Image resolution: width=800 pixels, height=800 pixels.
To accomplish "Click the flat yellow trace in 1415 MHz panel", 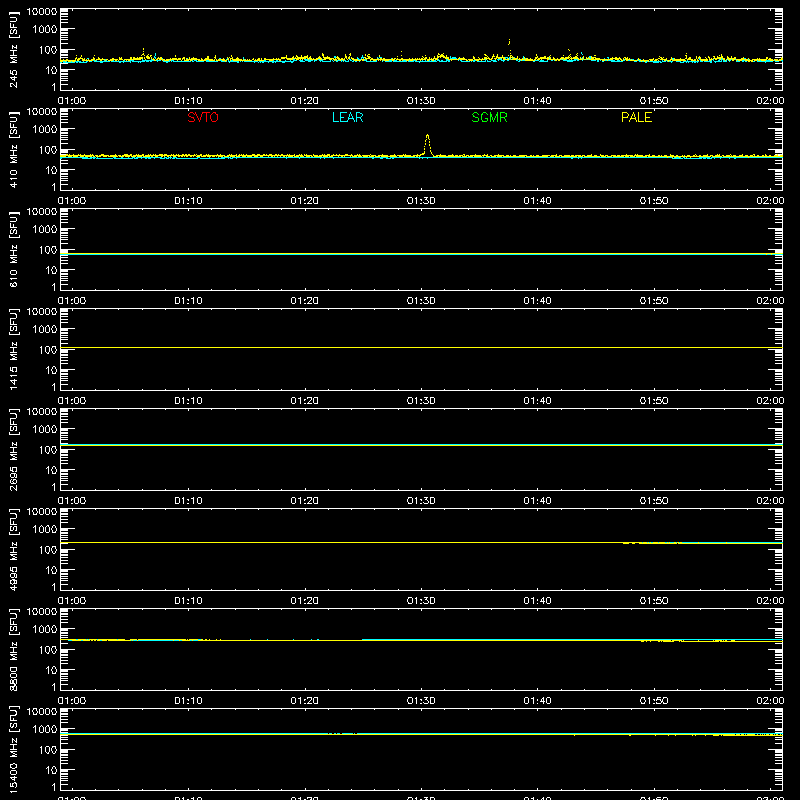I will click(x=421, y=347).
